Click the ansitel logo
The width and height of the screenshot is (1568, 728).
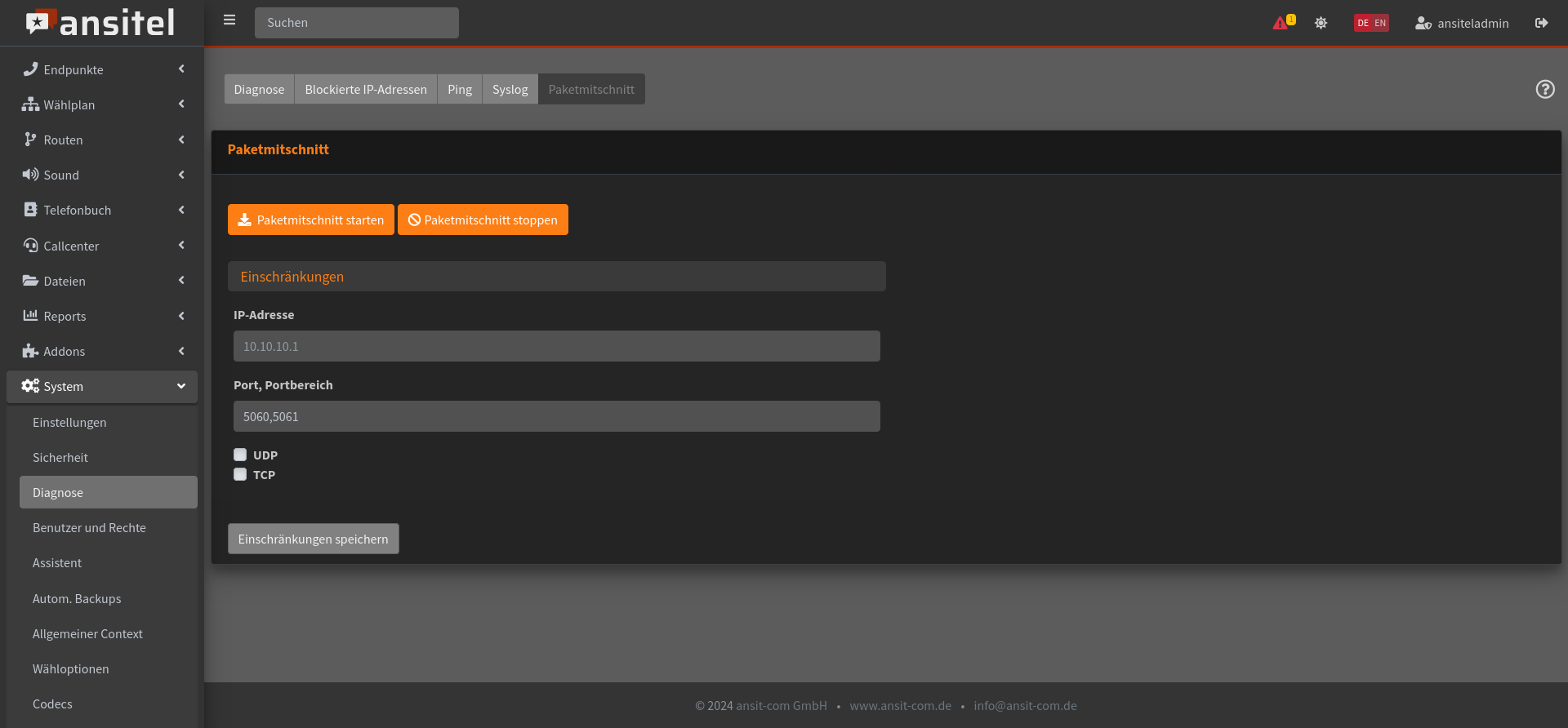(x=100, y=23)
